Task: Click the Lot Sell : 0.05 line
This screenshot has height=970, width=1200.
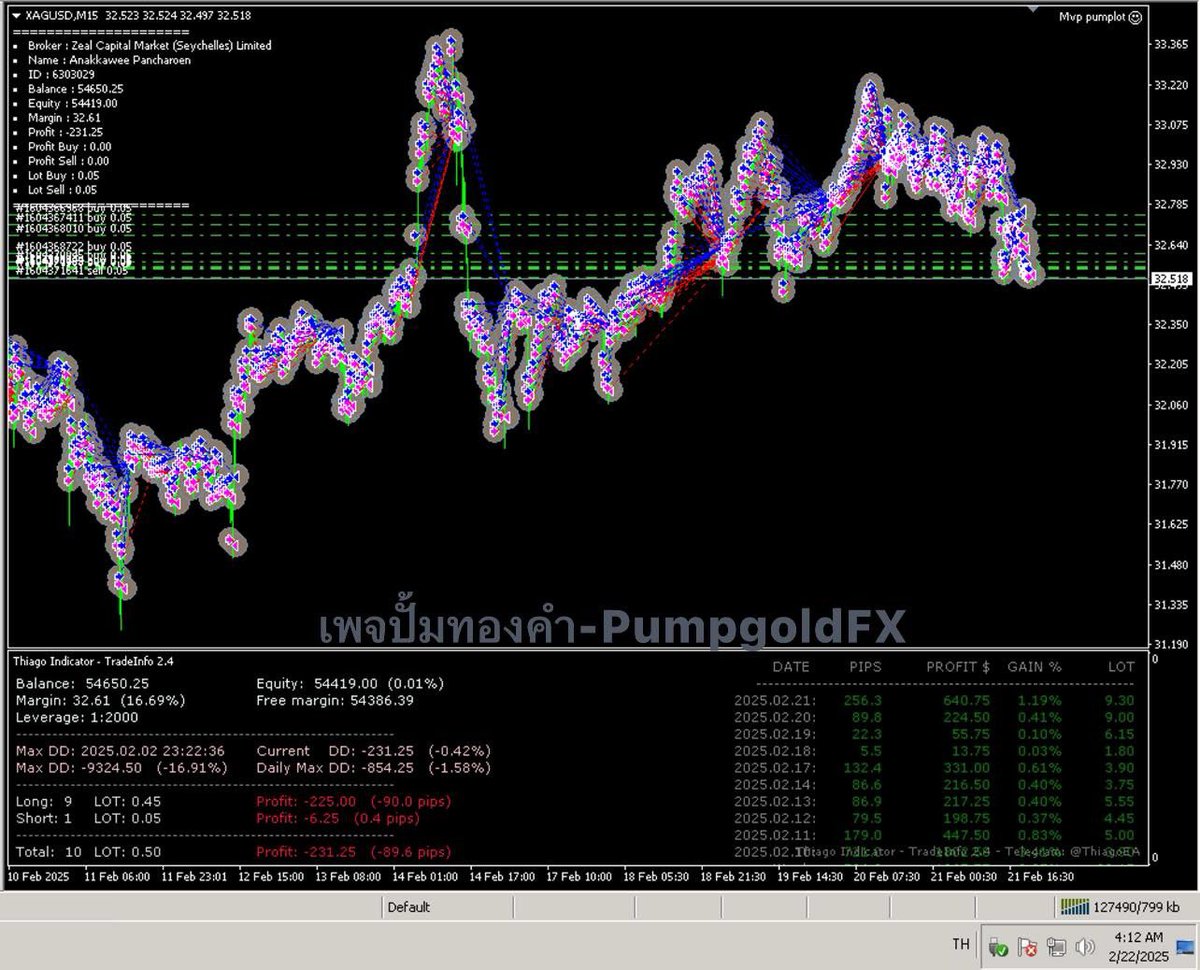Action: click(62, 190)
